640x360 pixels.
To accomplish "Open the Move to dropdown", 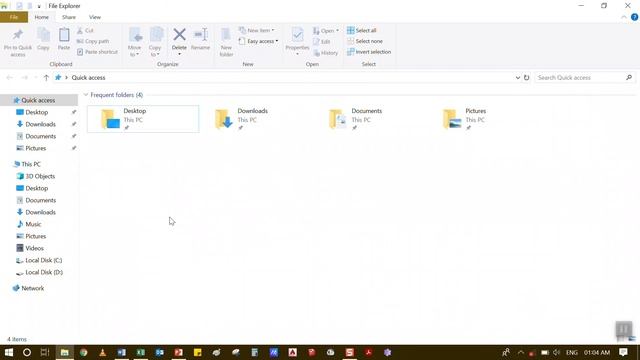I will [x=135, y=42].
